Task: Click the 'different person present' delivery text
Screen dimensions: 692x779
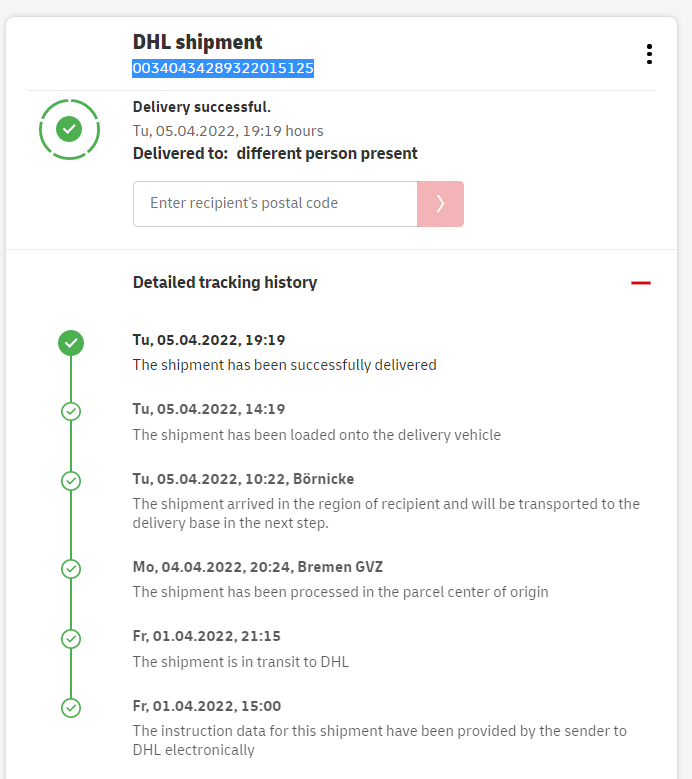Action: pos(327,153)
